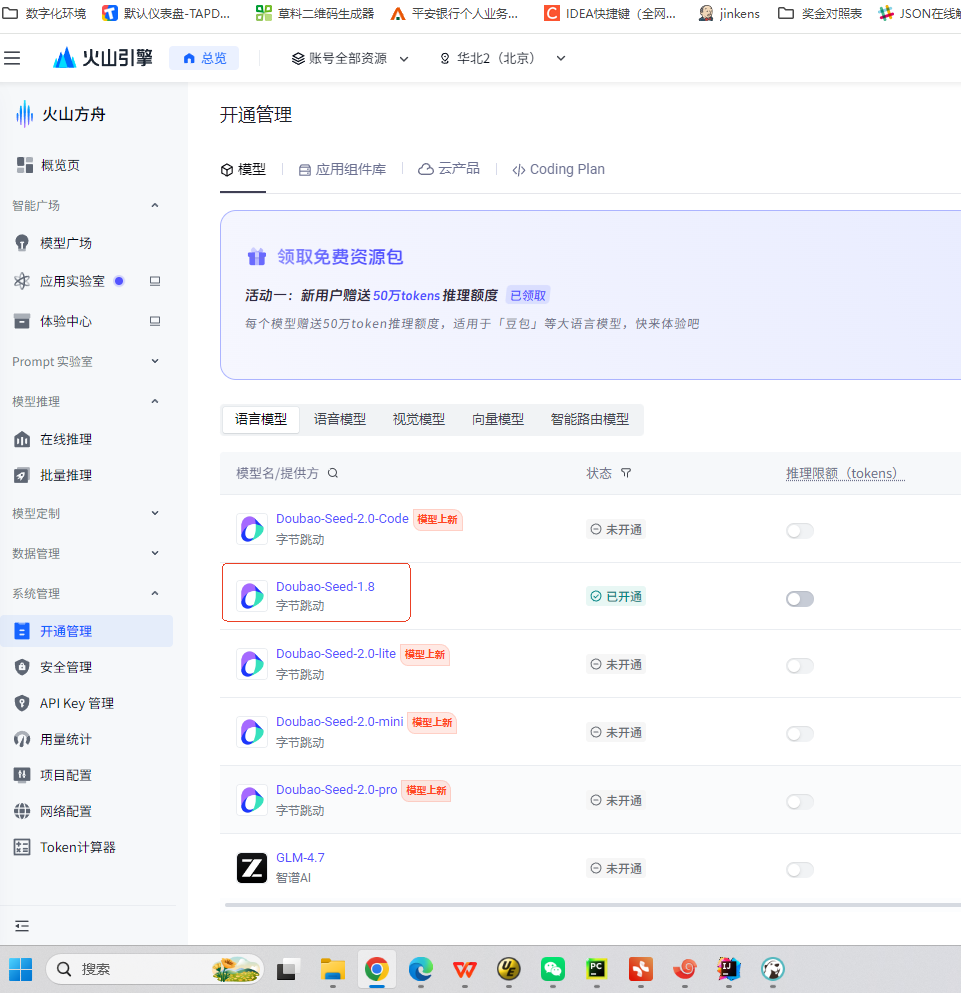The height and width of the screenshot is (993, 961).
Task: Click the taskbar 搜索 box
Action: pyautogui.click(x=155, y=969)
